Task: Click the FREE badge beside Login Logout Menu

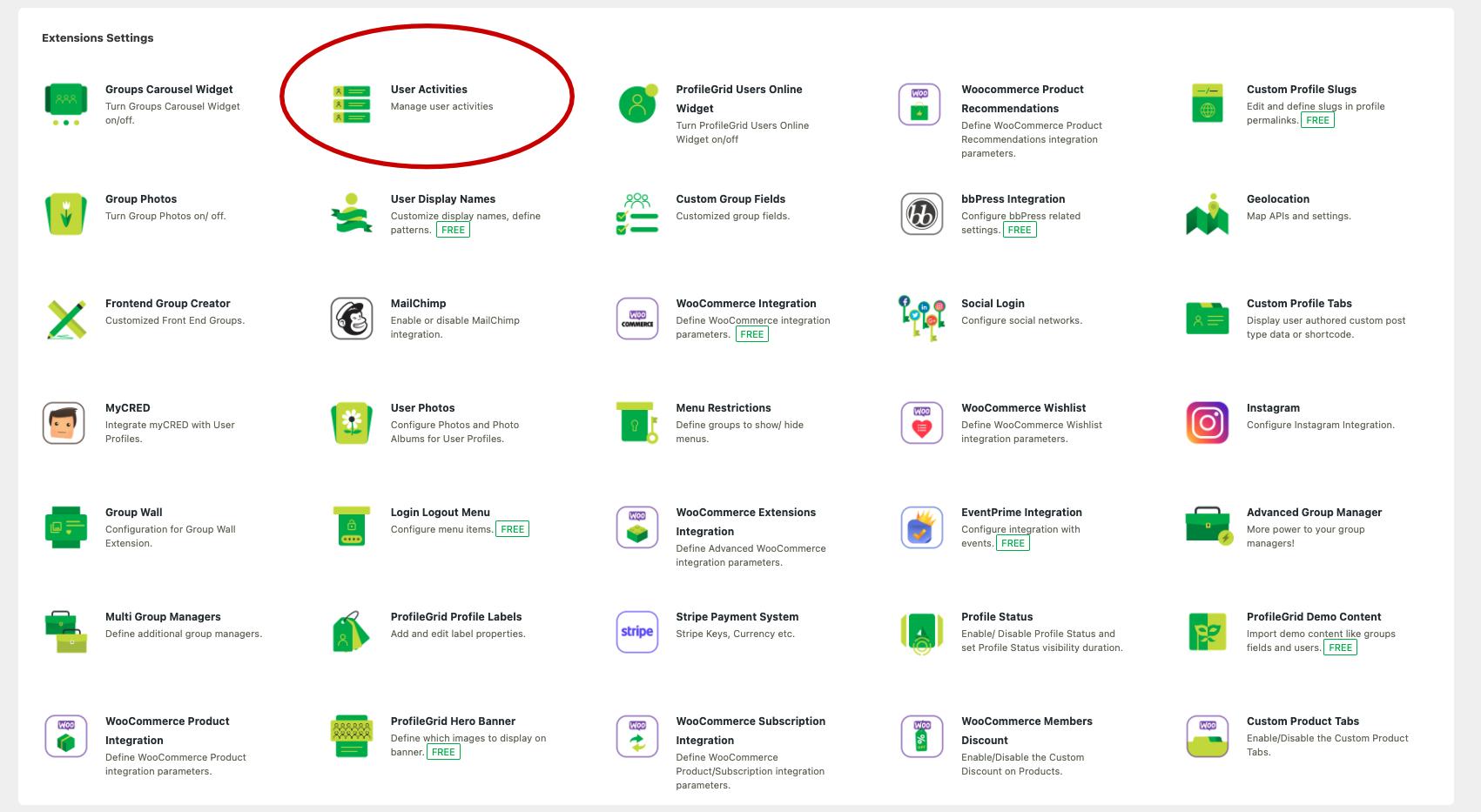Action: (512, 529)
